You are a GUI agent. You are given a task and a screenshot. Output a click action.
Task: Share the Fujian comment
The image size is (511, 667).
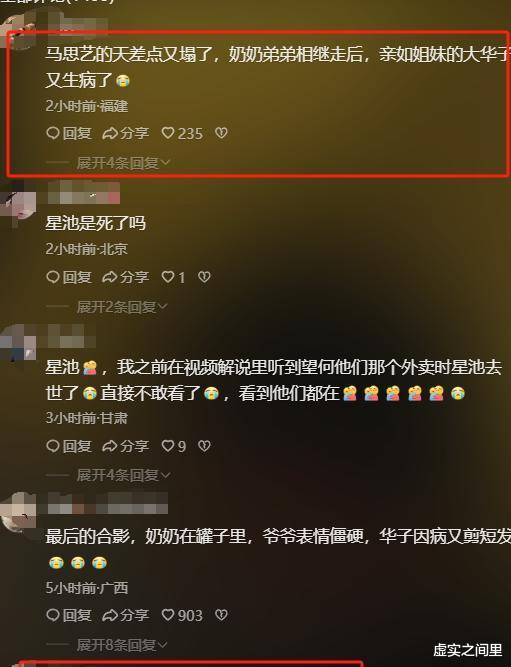(x=126, y=133)
